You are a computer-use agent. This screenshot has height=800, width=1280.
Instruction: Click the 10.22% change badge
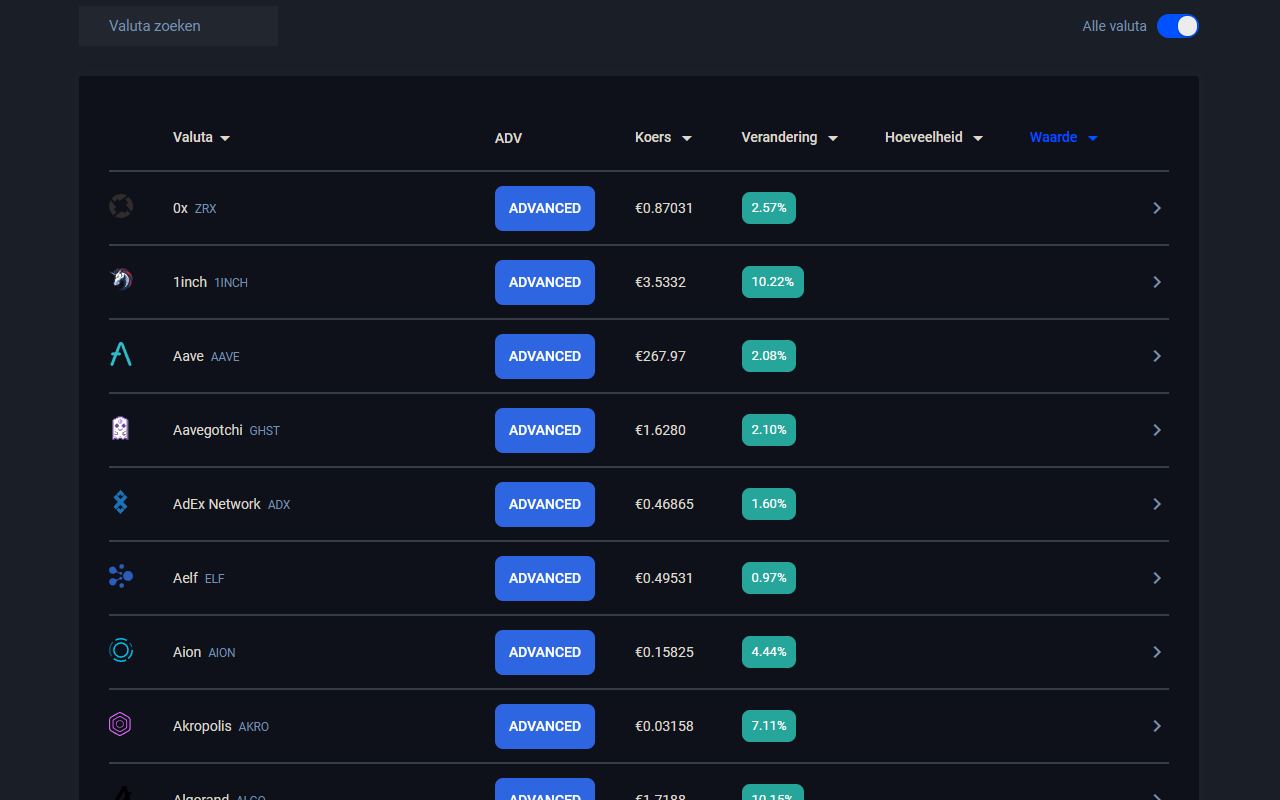point(773,282)
